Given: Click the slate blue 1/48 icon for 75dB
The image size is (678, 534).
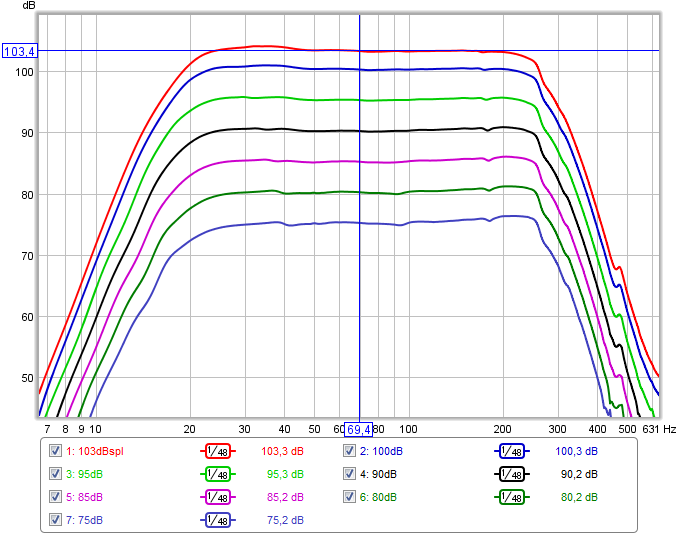Looking at the screenshot, I should (217, 520).
